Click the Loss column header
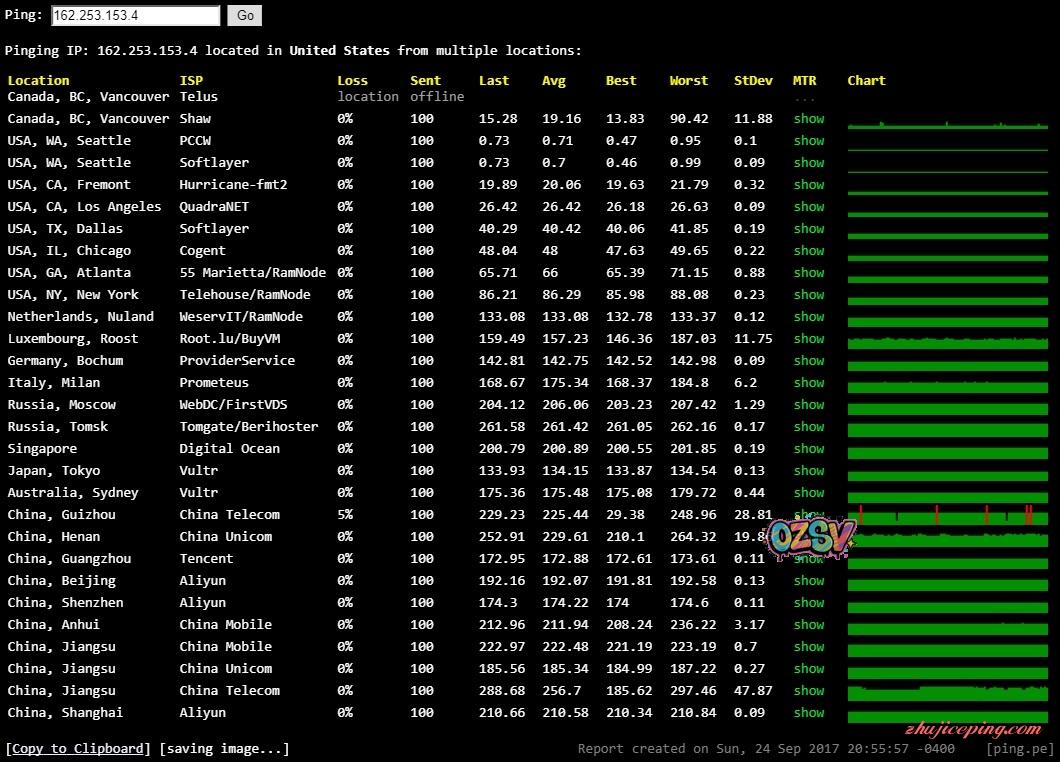Screen dimensions: 1060x762 [352, 81]
